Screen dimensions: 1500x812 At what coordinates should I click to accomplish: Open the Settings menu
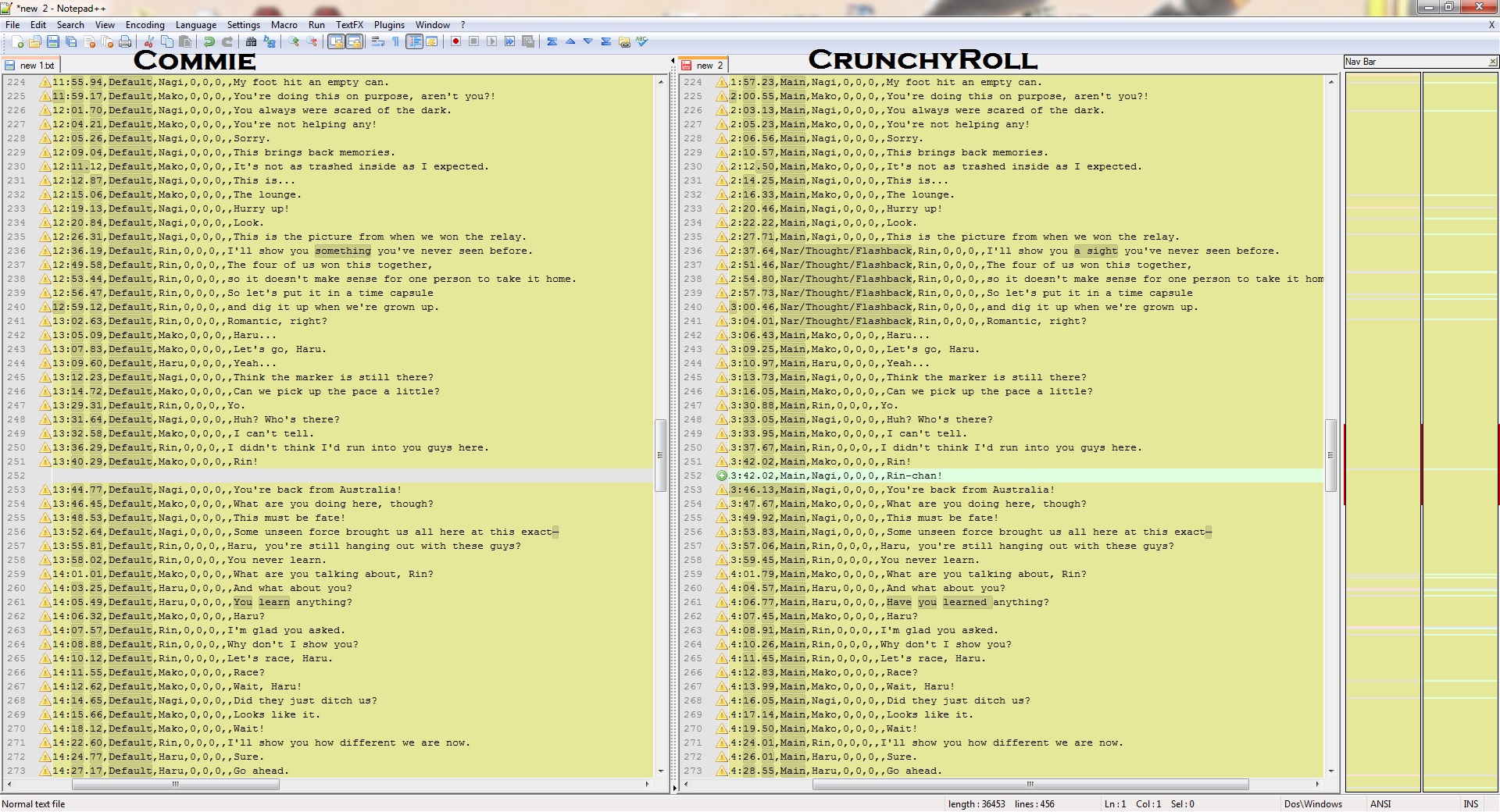click(244, 25)
